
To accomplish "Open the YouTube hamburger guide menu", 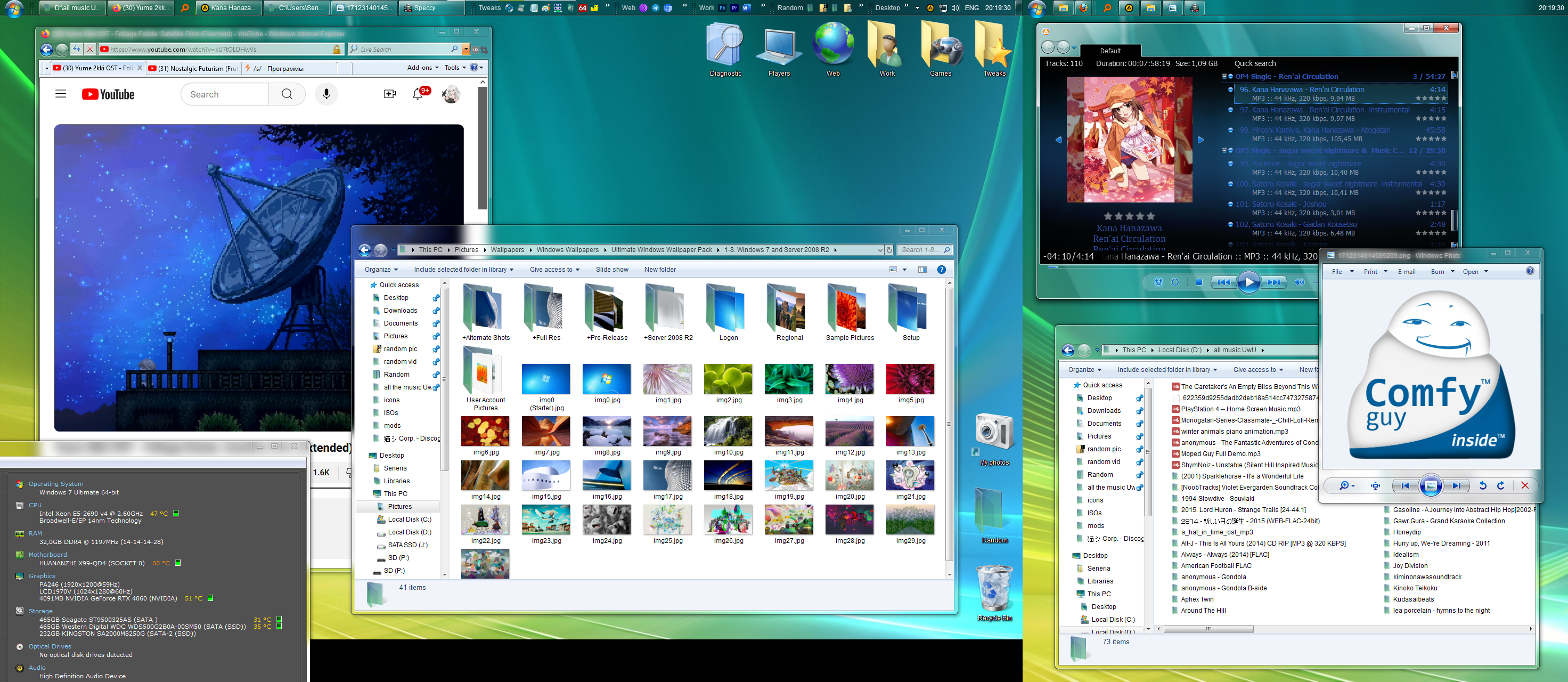I will point(60,94).
